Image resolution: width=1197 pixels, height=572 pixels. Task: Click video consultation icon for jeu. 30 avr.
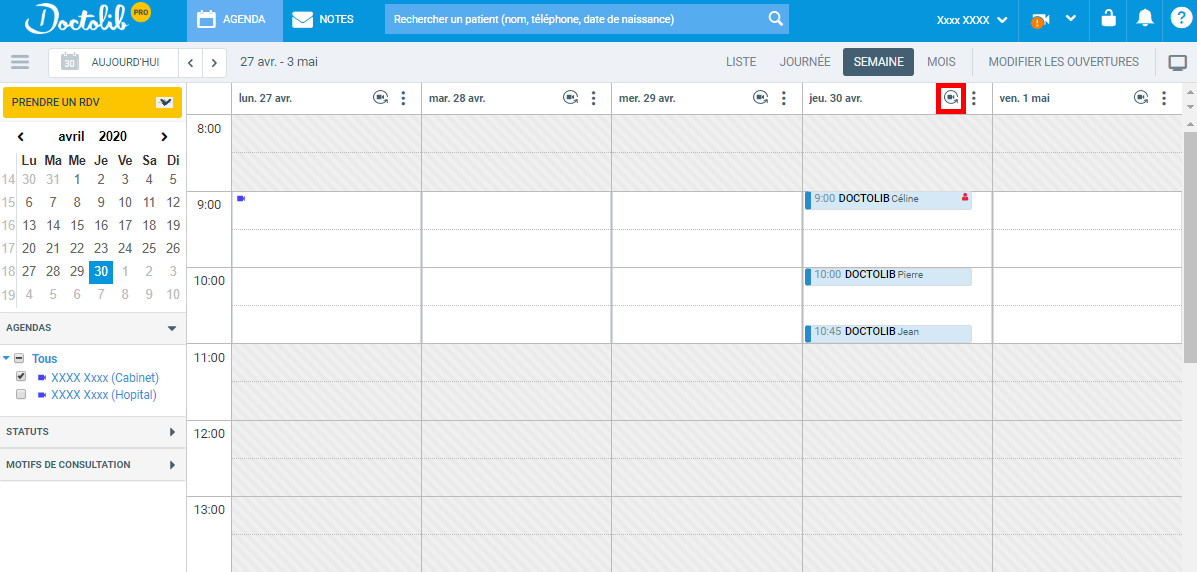pos(950,98)
